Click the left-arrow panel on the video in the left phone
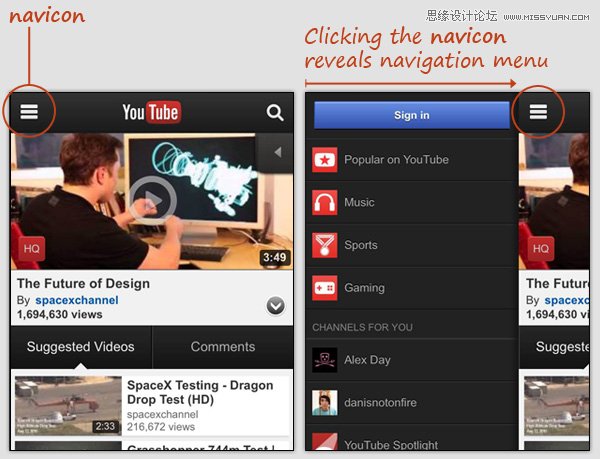This screenshot has height=459, width=600. point(276,152)
